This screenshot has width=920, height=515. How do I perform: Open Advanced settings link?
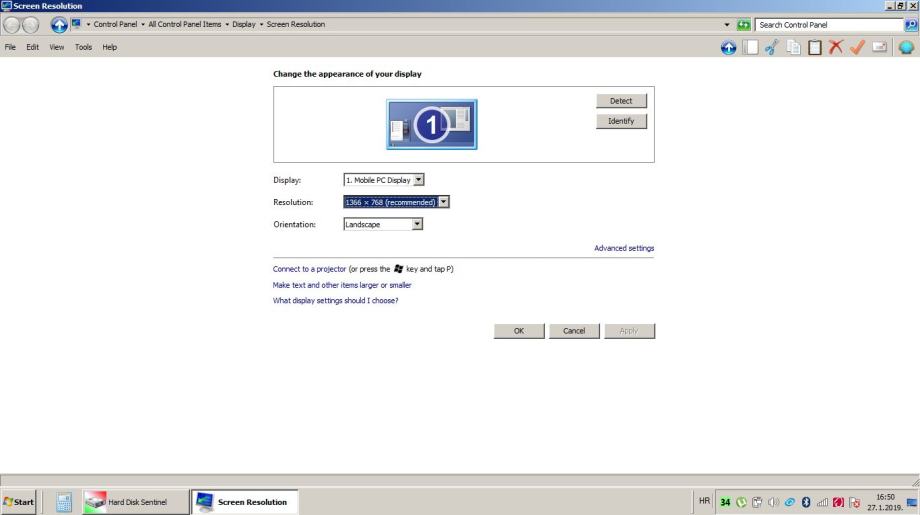(x=624, y=248)
